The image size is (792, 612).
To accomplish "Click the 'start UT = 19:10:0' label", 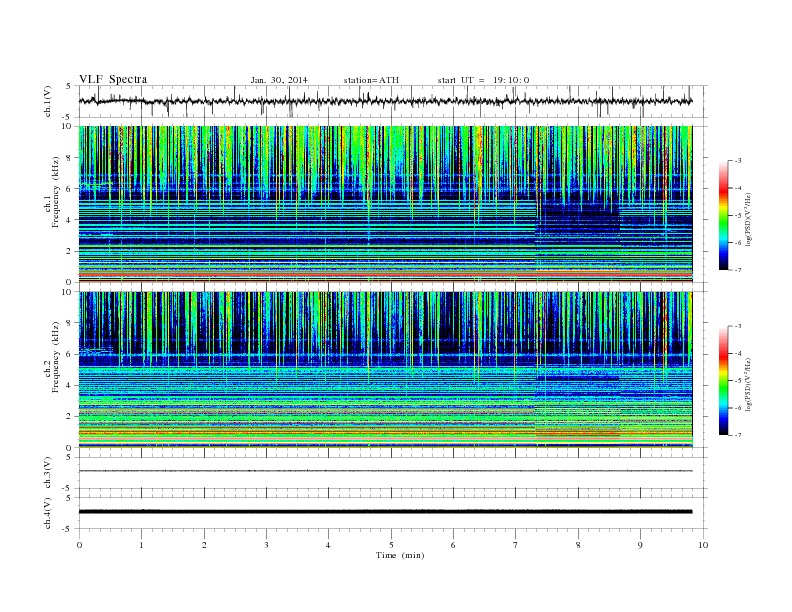I will 483,80.
